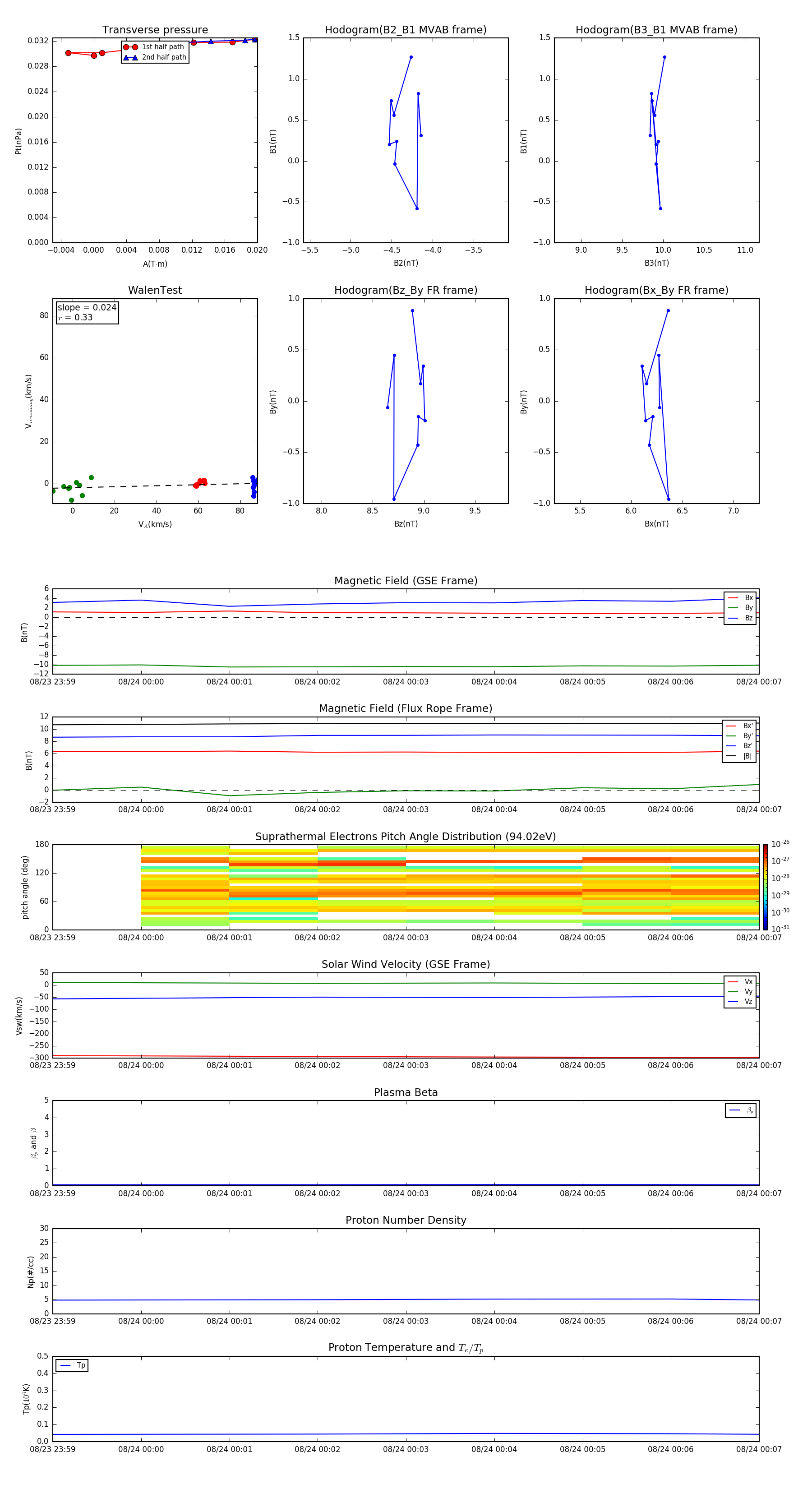Click the "Magnetic Field (Flux Rope Frame)" title
The height and width of the screenshot is (1489, 812).
click(406, 709)
